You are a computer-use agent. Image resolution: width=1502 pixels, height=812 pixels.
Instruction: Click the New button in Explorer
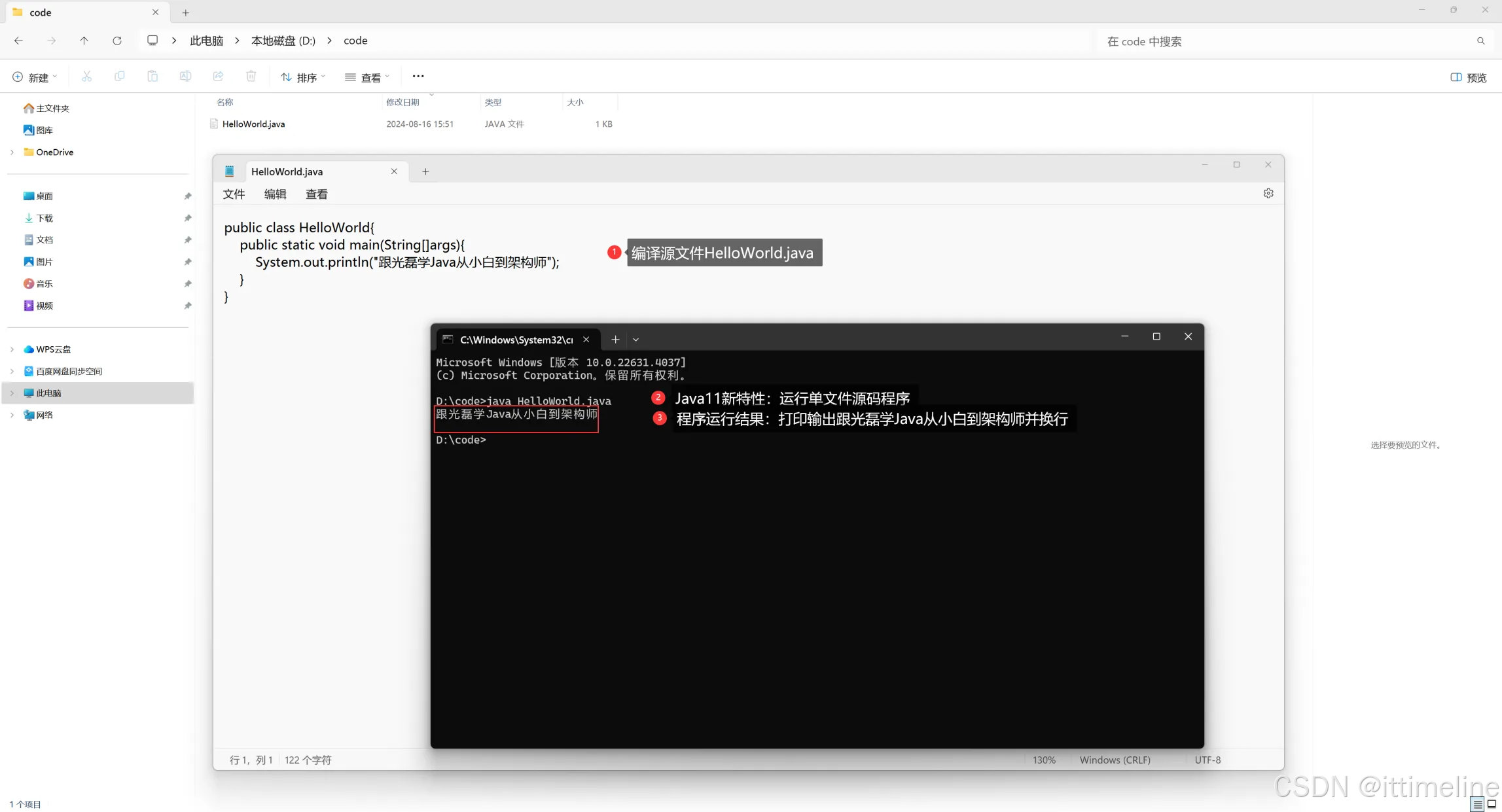point(35,77)
